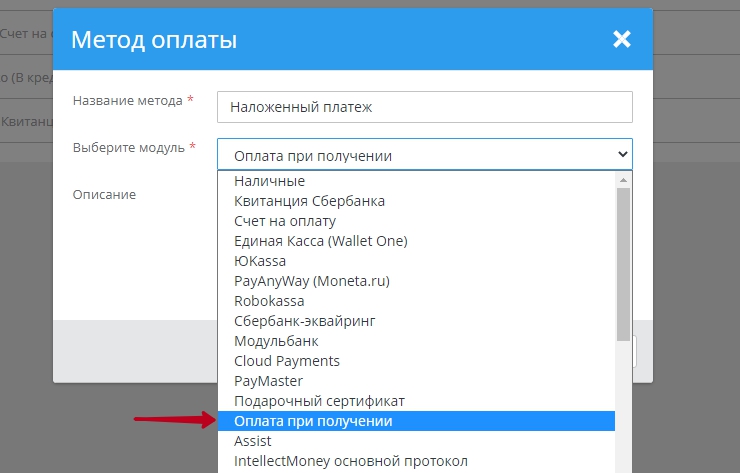Select Robokassa from the list

coord(269,301)
